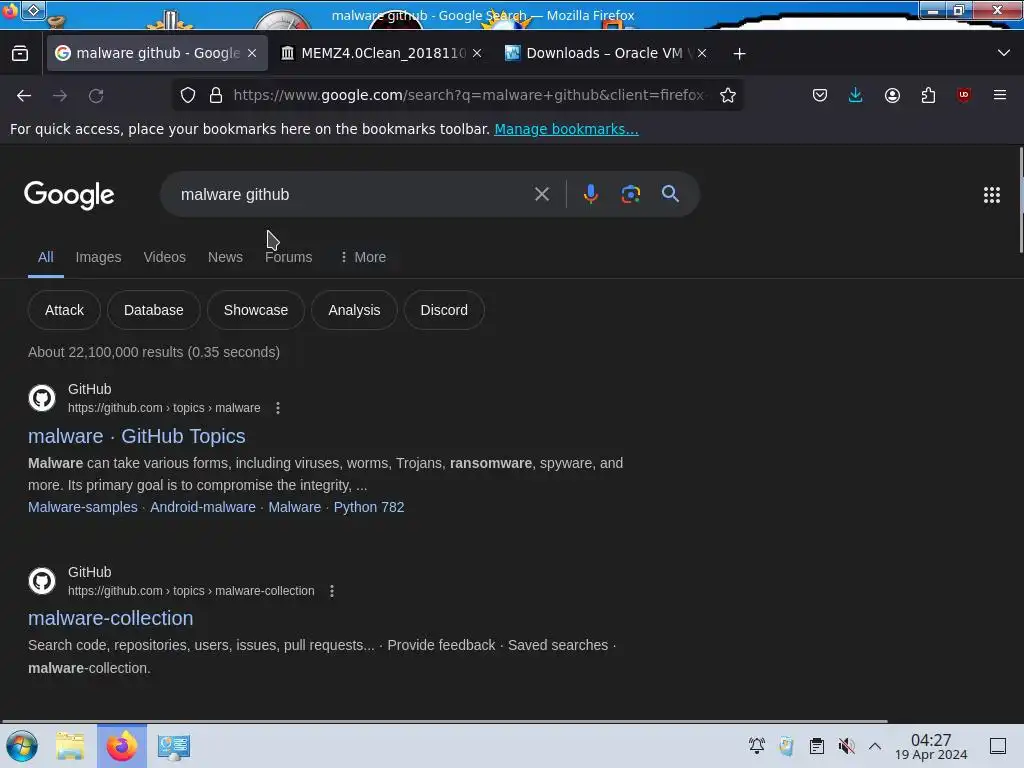The width and height of the screenshot is (1024, 768).
Task: Click the uBlock Origin shield icon
Action: [x=964, y=95]
